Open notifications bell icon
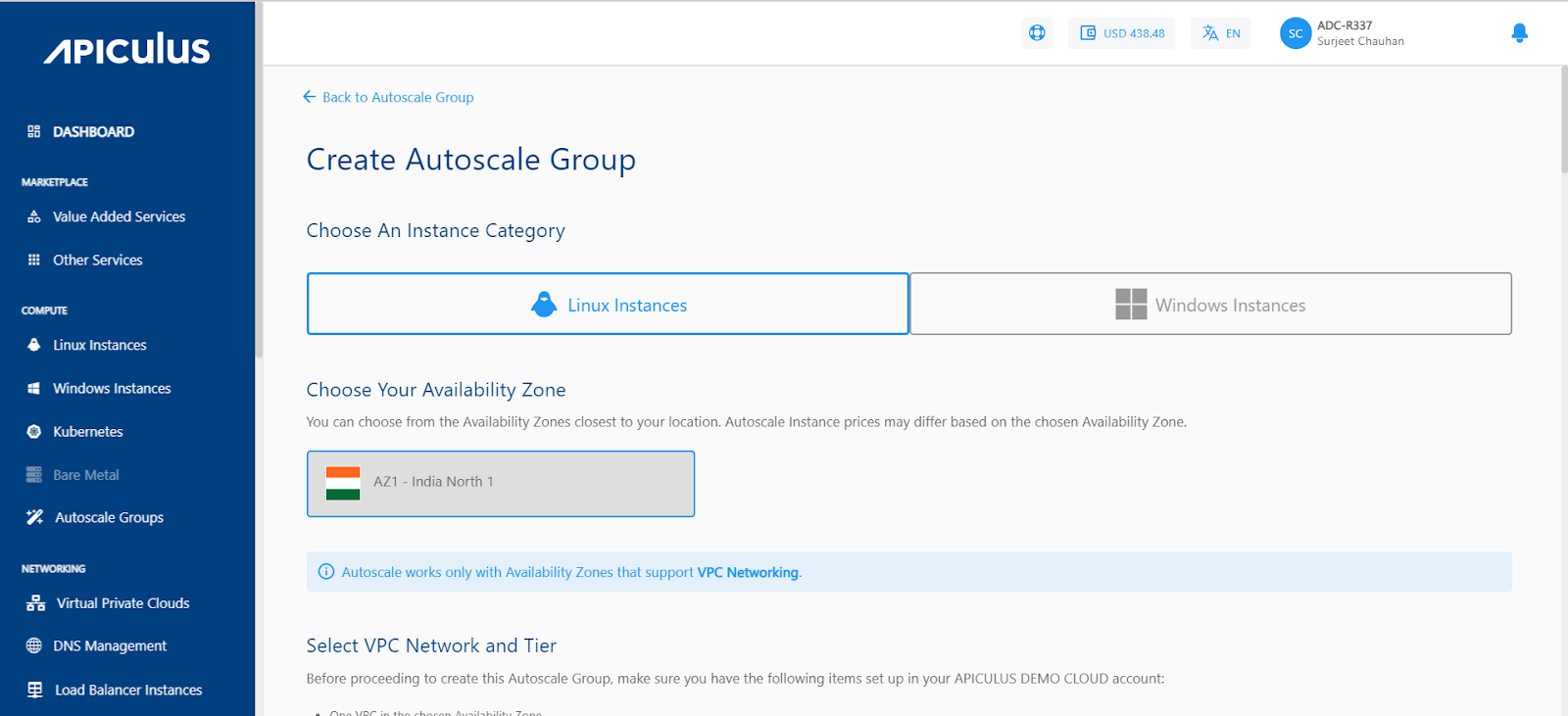 click(1519, 33)
